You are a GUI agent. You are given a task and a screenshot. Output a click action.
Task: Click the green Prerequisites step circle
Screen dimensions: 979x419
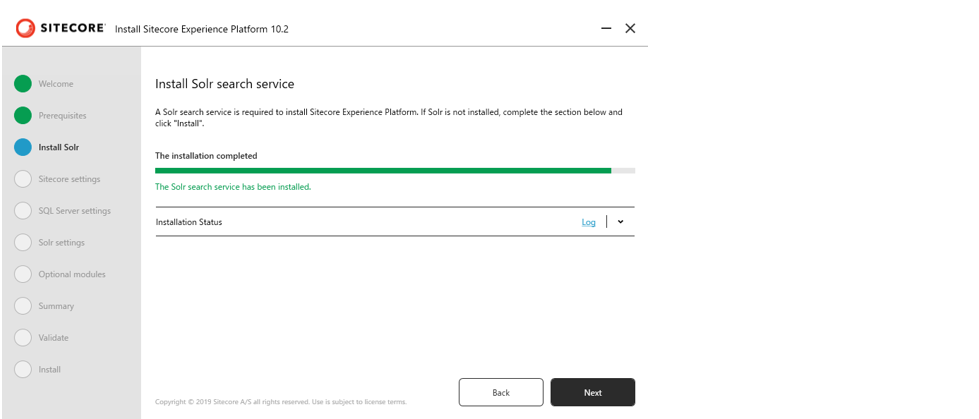pyautogui.click(x=22, y=116)
